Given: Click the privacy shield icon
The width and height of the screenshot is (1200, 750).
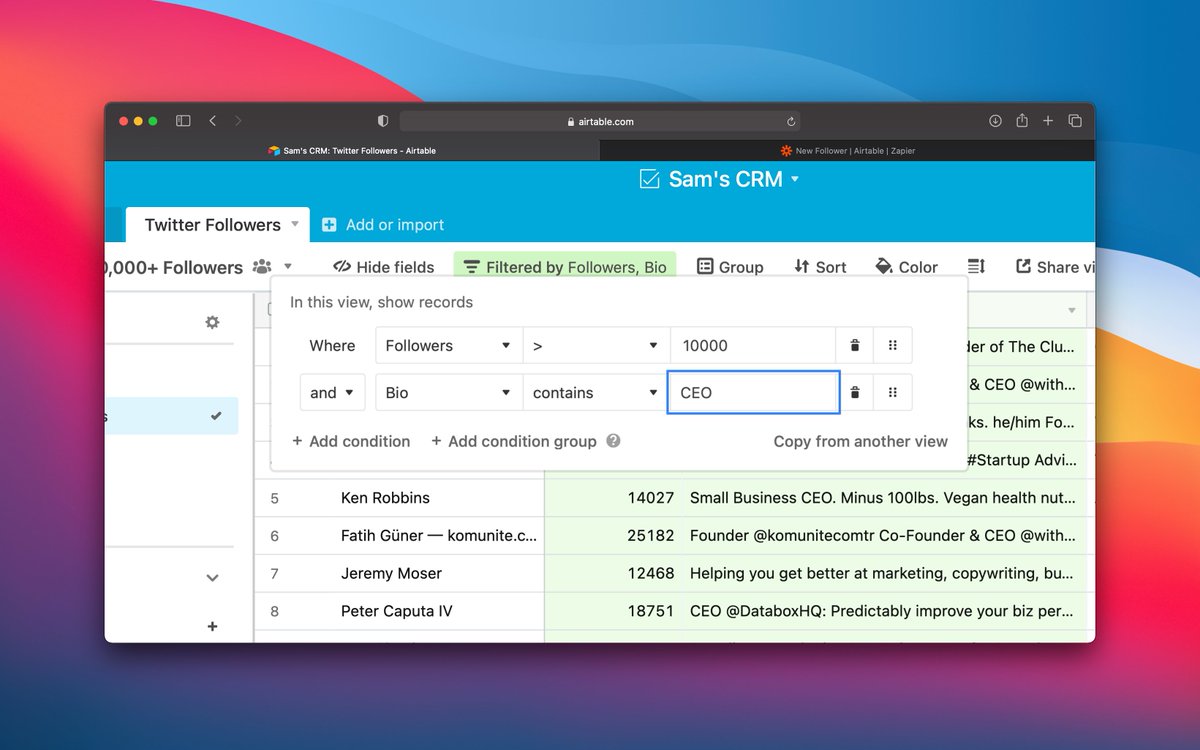Looking at the screenshot, I should click(382, 121).
